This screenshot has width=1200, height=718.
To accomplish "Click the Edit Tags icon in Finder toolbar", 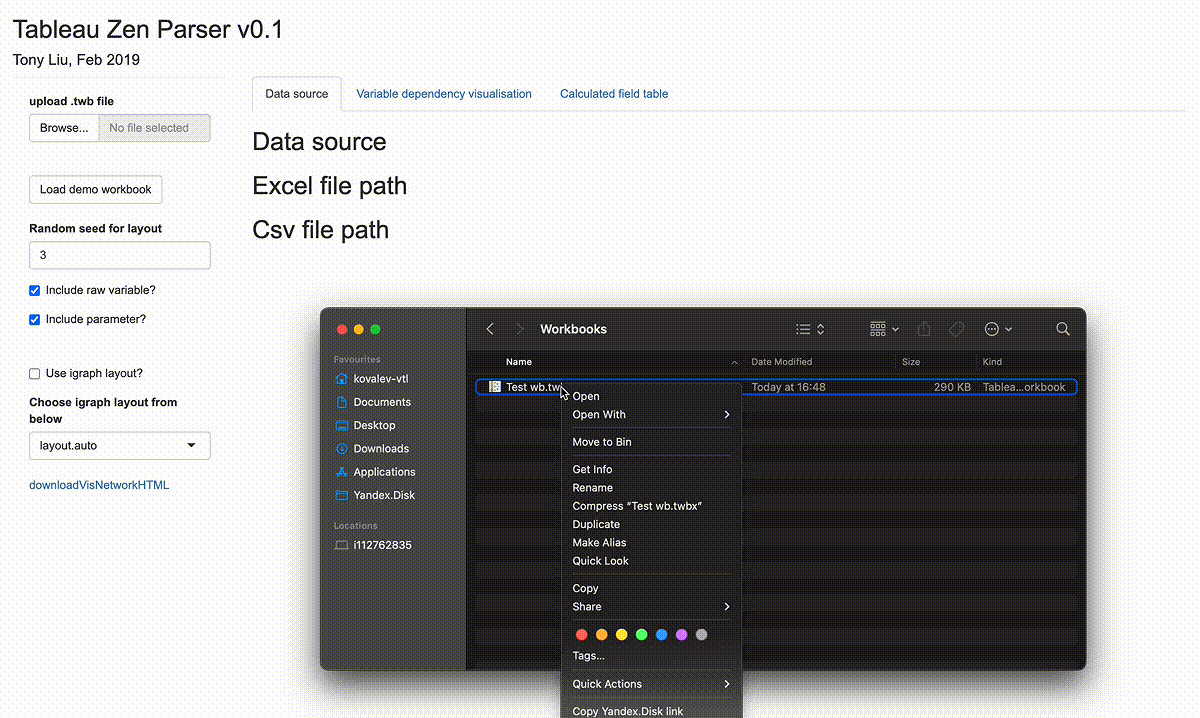I will tap(956, 329).
